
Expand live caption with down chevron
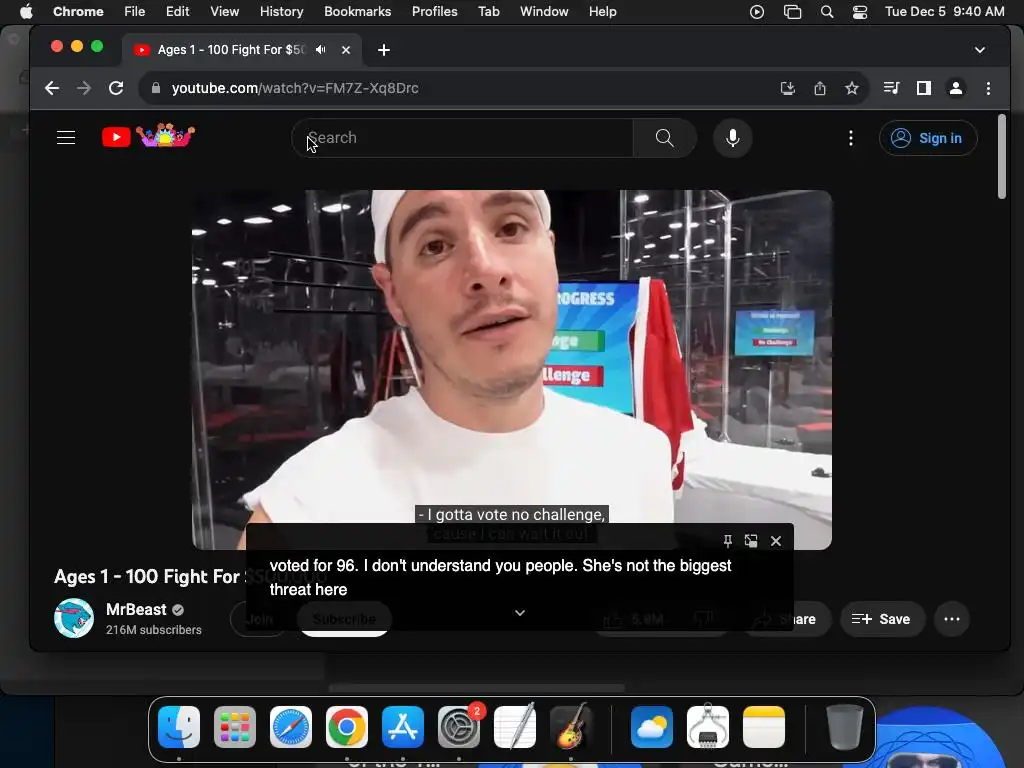(x=520, y=613)
